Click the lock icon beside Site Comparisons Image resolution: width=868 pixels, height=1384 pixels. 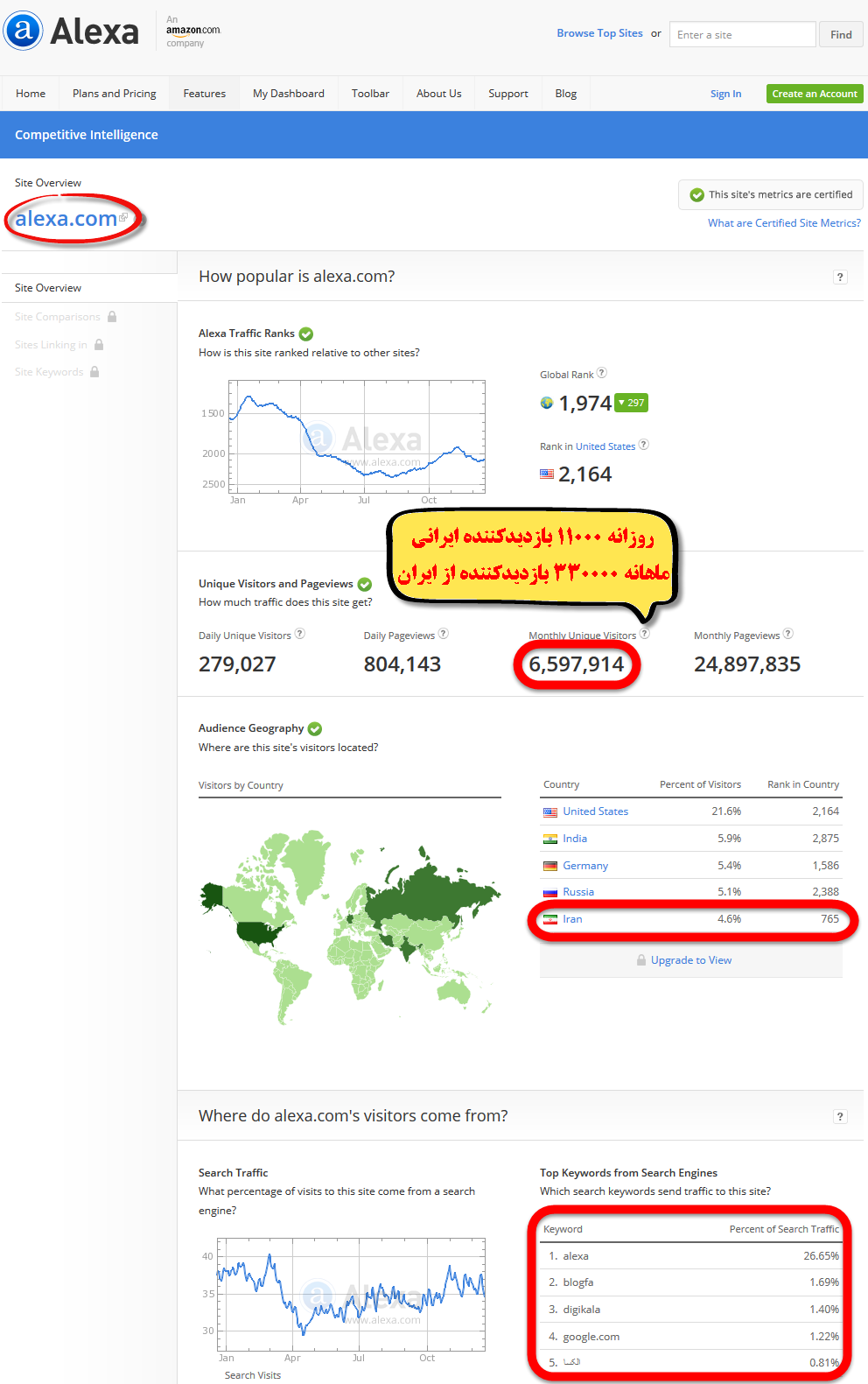point(112,317)
